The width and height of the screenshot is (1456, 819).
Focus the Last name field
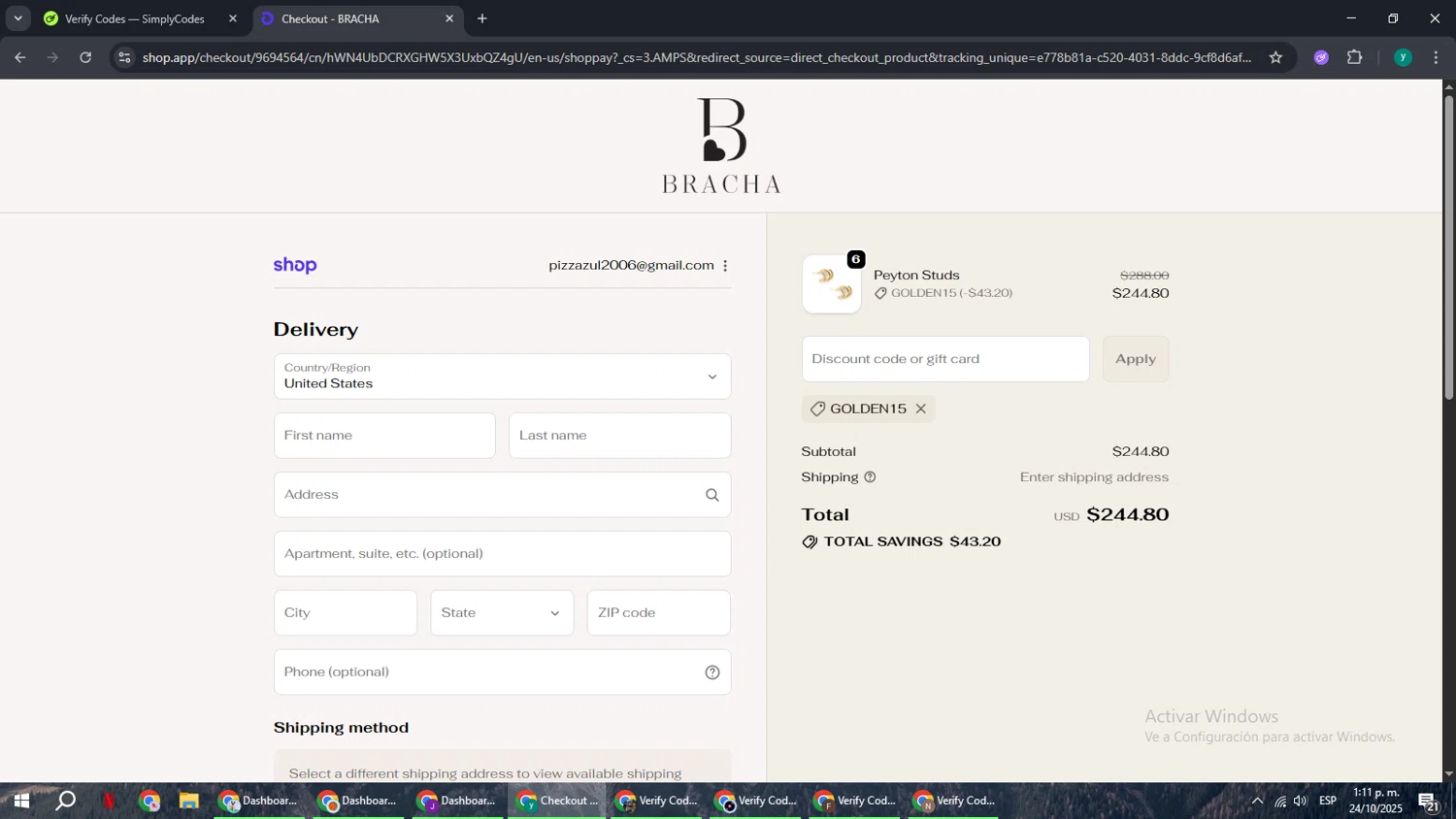tap(619, 436)
